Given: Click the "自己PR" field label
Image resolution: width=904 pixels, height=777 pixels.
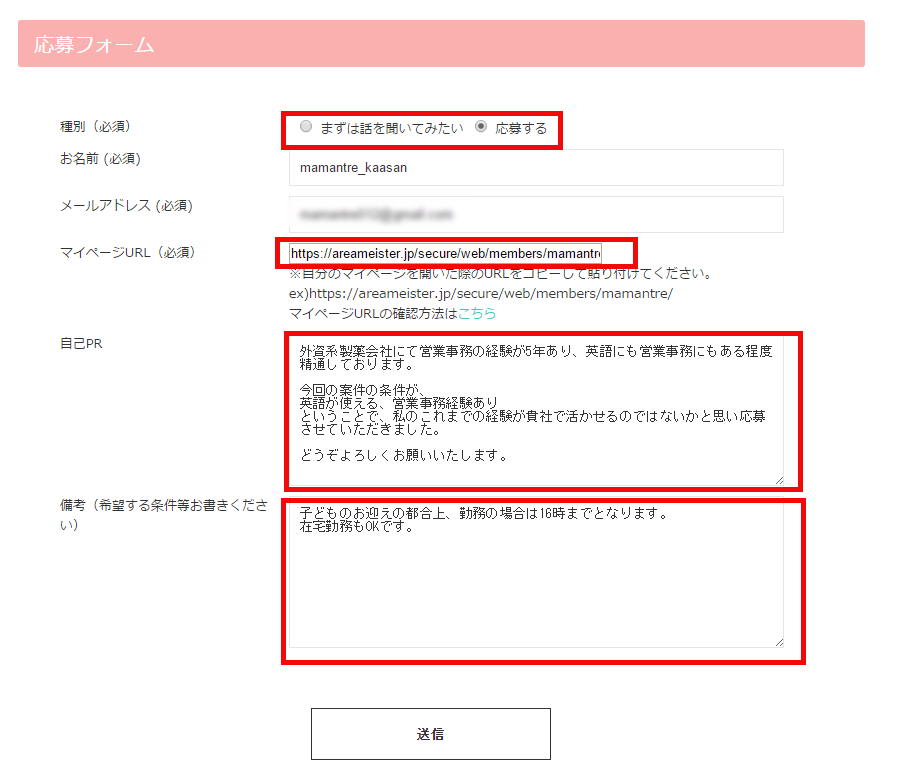Looking at the screenshot, I should 81,344.
